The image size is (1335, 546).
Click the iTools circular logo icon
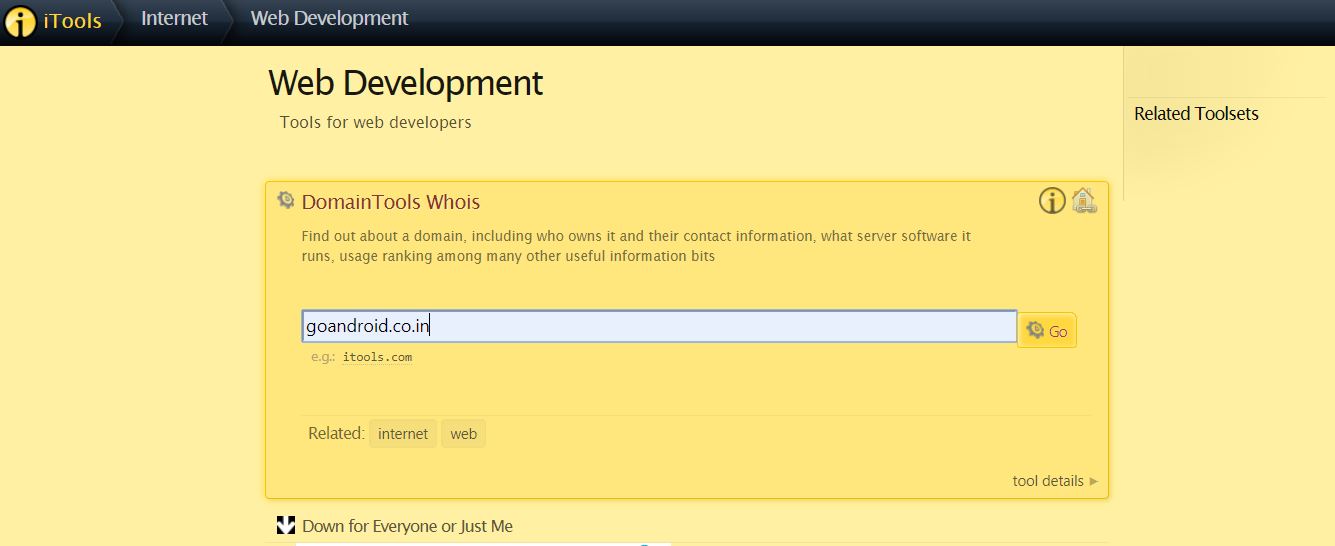(x=20, y=21)
